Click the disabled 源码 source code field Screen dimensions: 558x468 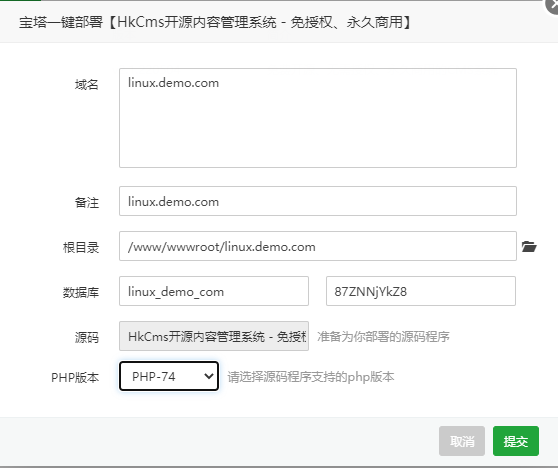pos(214,336)
